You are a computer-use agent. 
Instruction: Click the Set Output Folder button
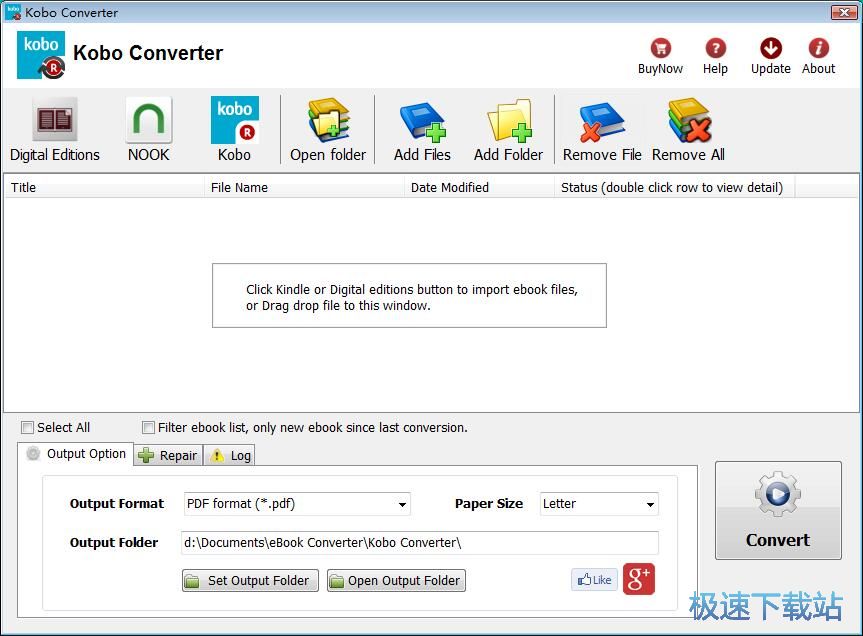(x=250, y=580)
